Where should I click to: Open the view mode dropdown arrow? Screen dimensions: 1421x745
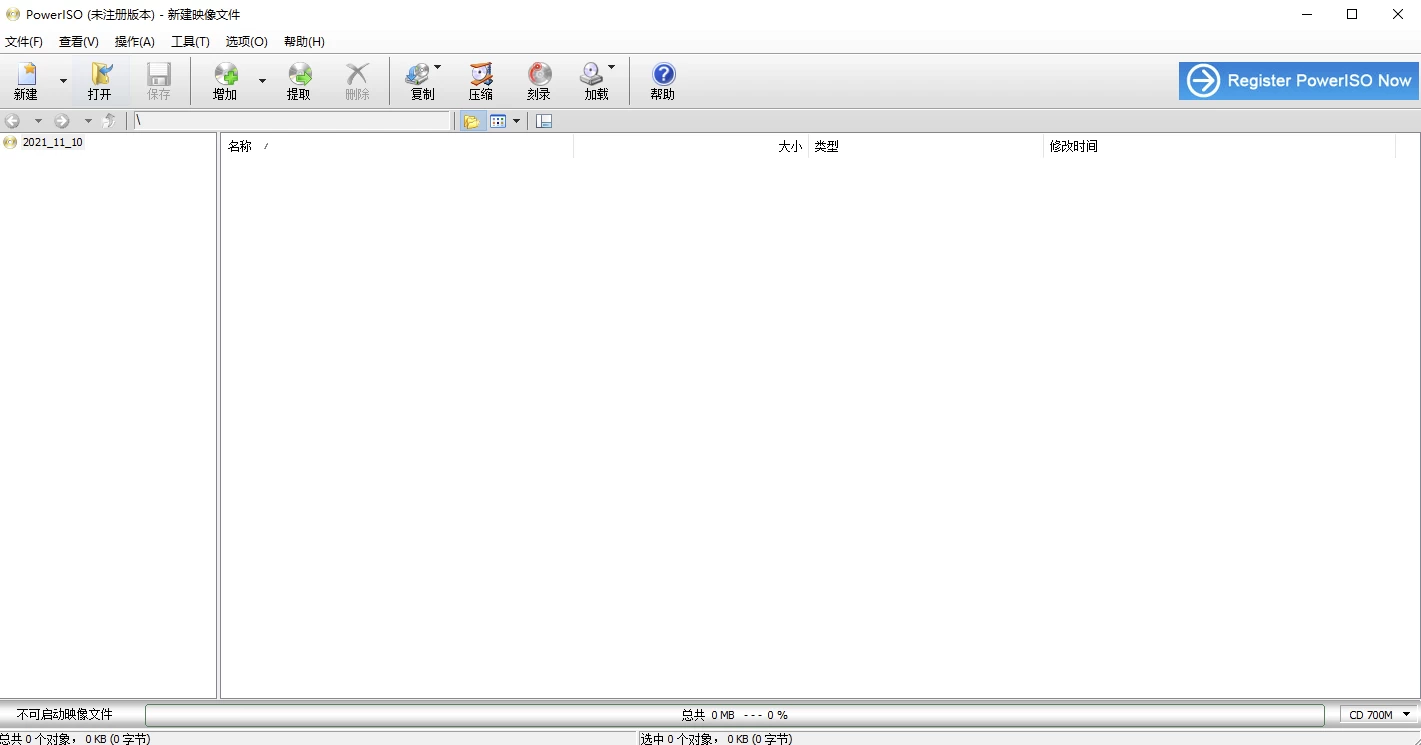516,121
